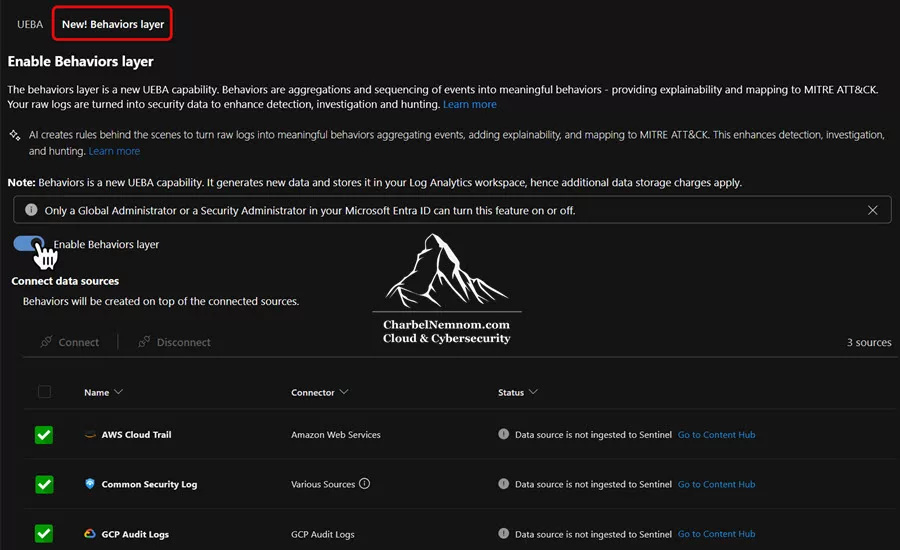Sort by the Connector column header
Image resolution: width=900 pixels, height=550 pixels.
click(x=319, y=392)
